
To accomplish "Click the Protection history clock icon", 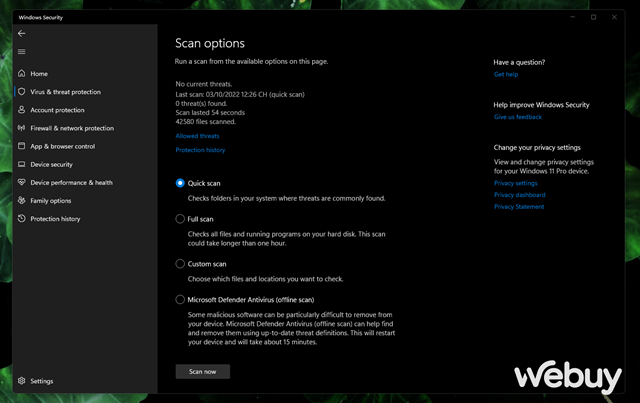I will (x=22, y=218).
